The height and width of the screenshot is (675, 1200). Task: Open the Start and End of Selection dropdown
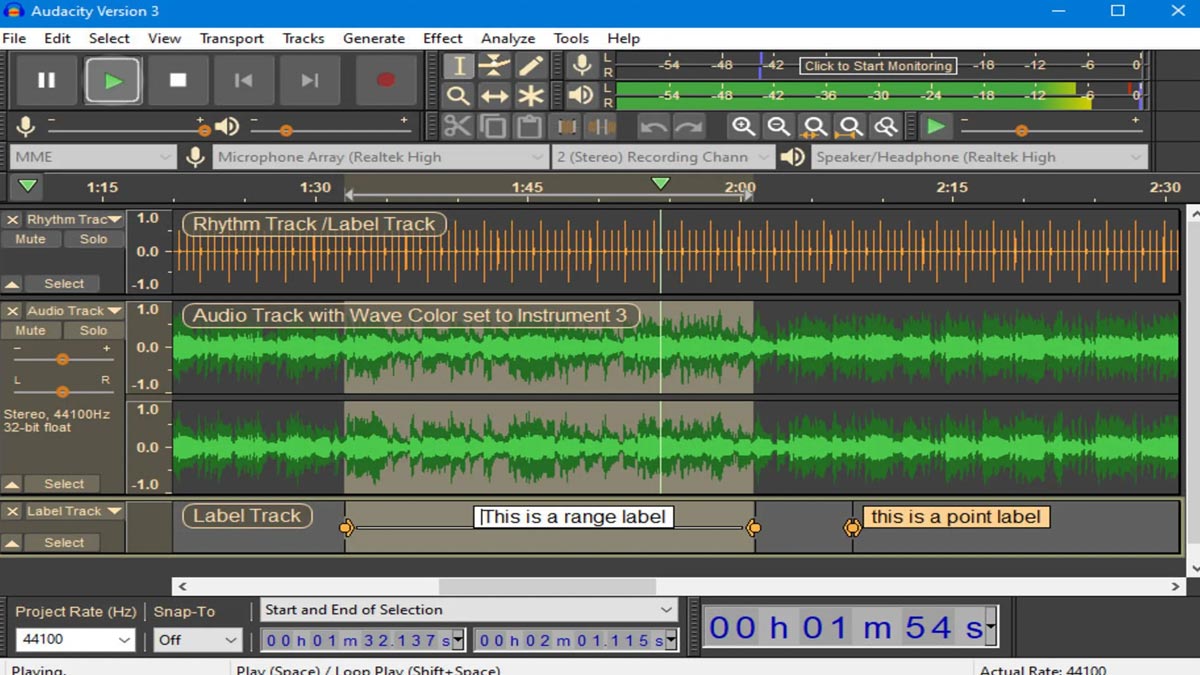coord(469,609)
